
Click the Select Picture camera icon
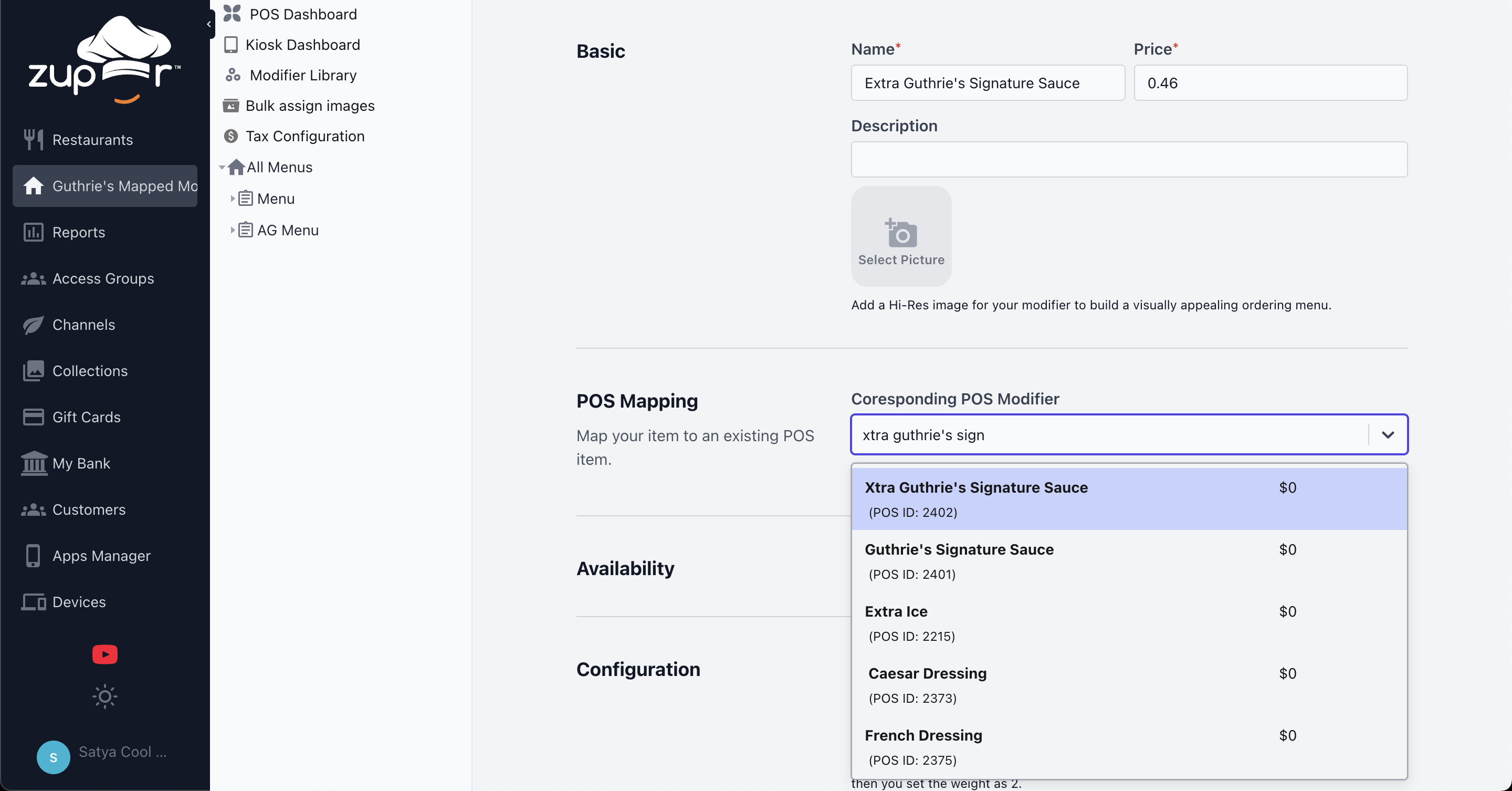[901, 234]
